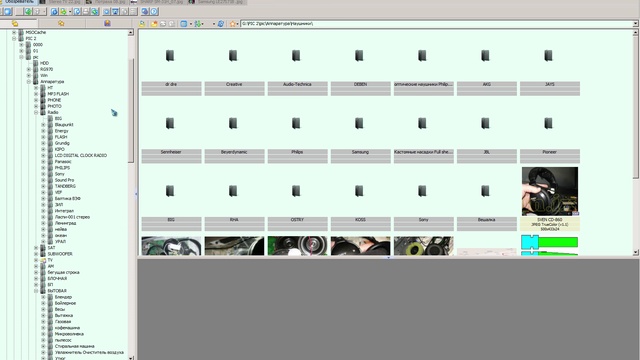Image resolution: width=640 pixels, height=360 pixels.
Task: Select the TV folder in tree
Action: tap(50, 260)
